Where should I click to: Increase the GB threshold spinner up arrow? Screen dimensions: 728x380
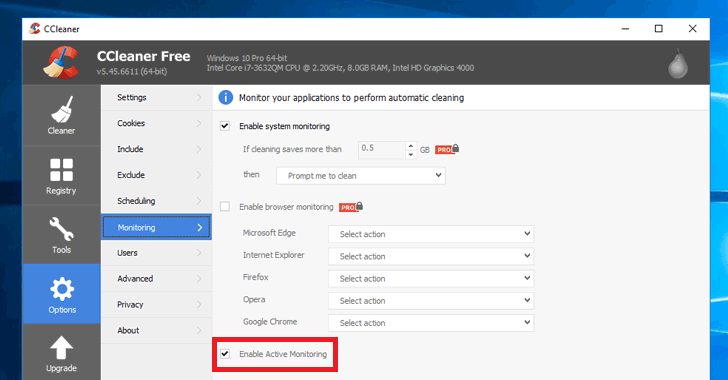[410, 145]
